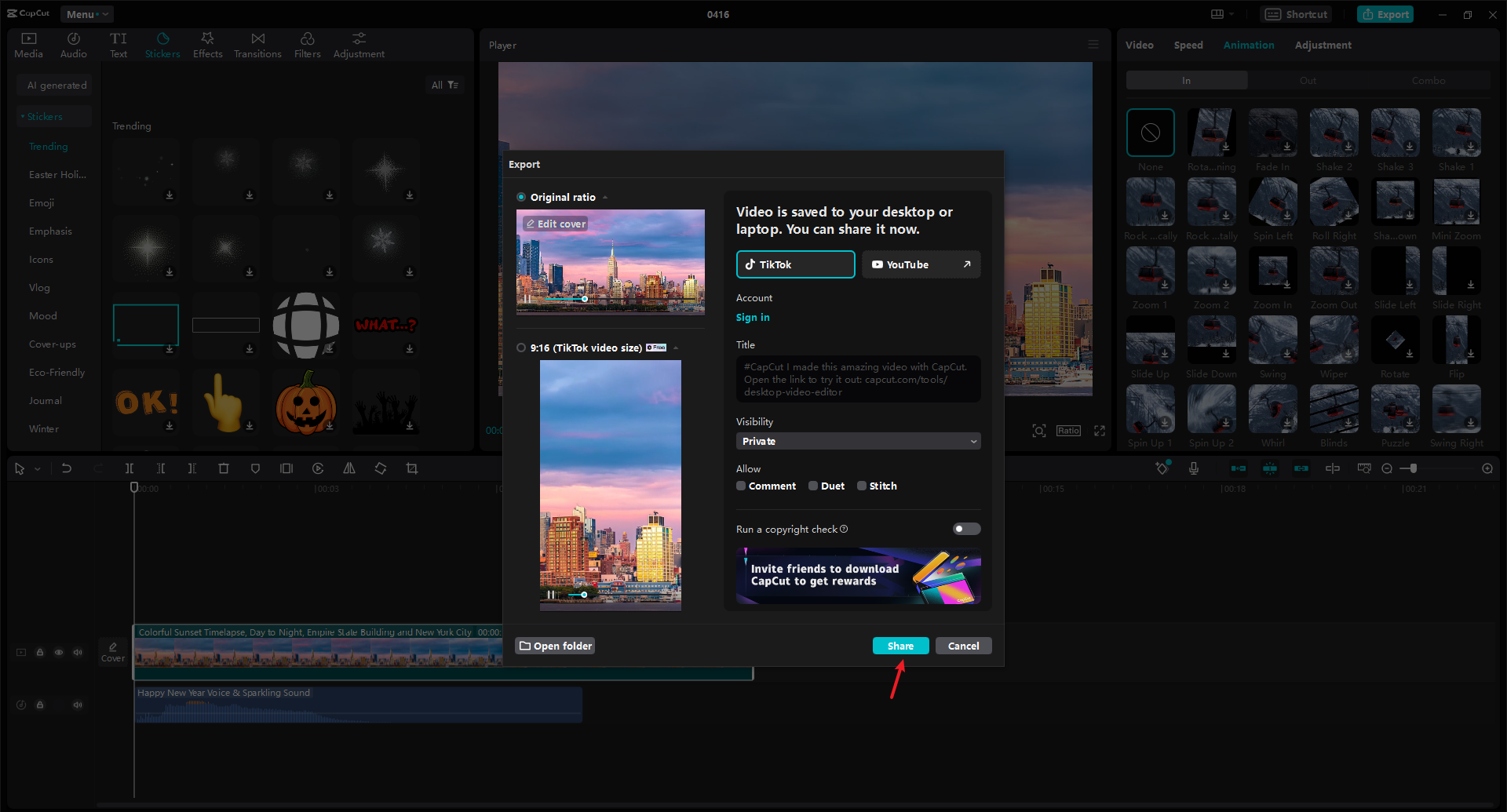Select the 9:16 TikTok video size option
The image size is (1507, 812).
[x=521, y=348]
